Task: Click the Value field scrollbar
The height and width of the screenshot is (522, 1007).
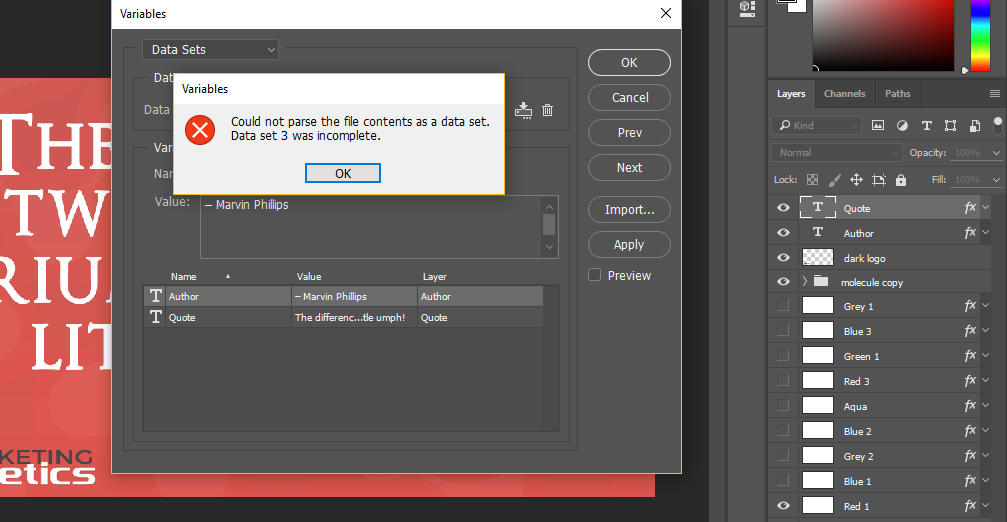Action: click(549, 227)
